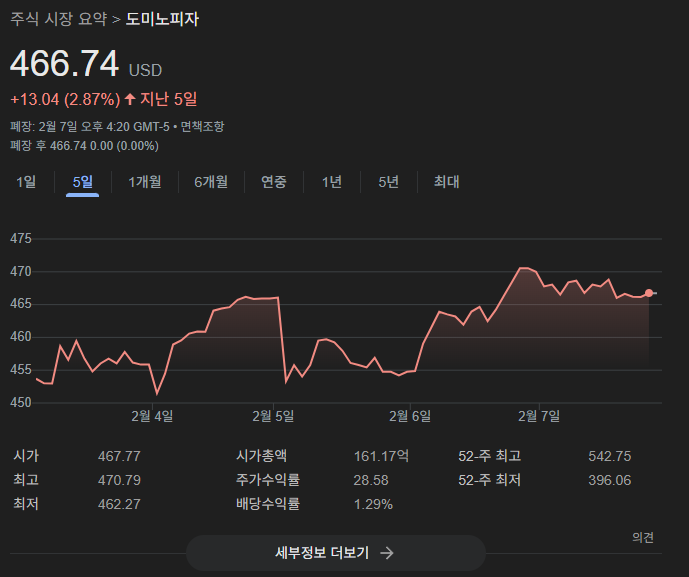Switch to the 1개월 chart tab
The image size is (689, 577).
click(145, 181)
